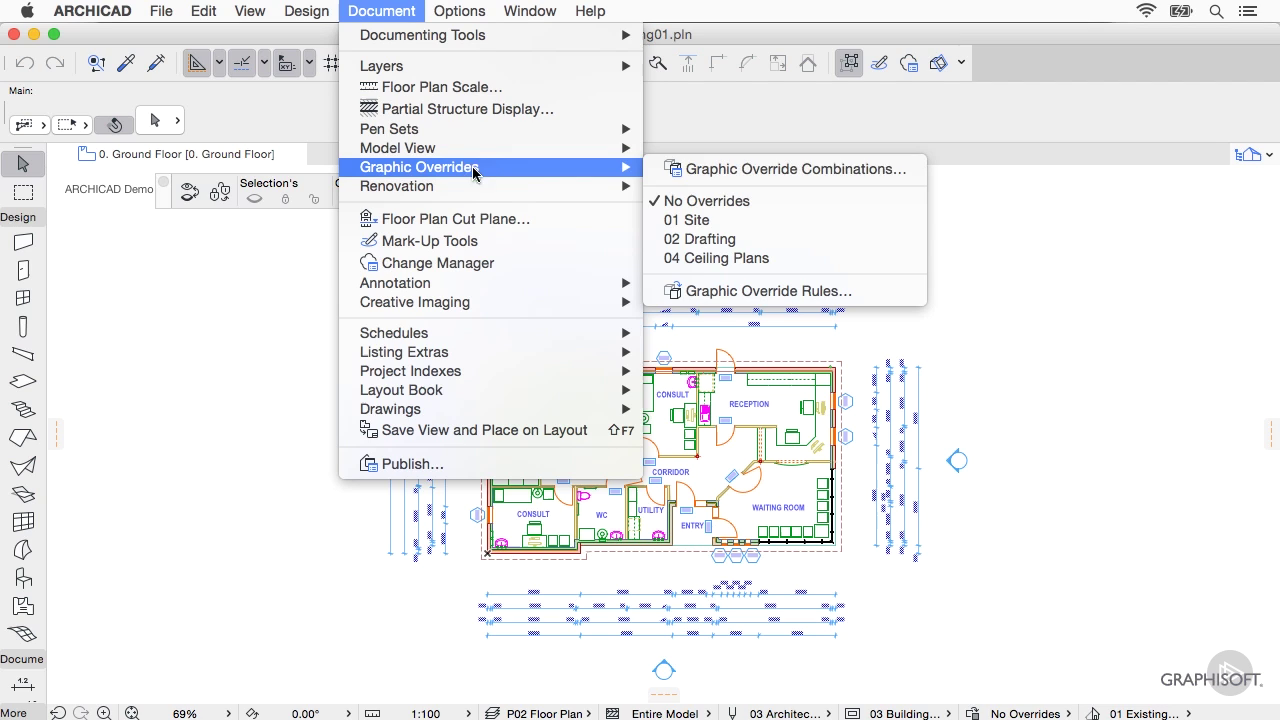Image resolution: width=1280 pixels, height=720 pixels.
Task: Click the Undo arrow in toolbar
Action: point(25,63)
